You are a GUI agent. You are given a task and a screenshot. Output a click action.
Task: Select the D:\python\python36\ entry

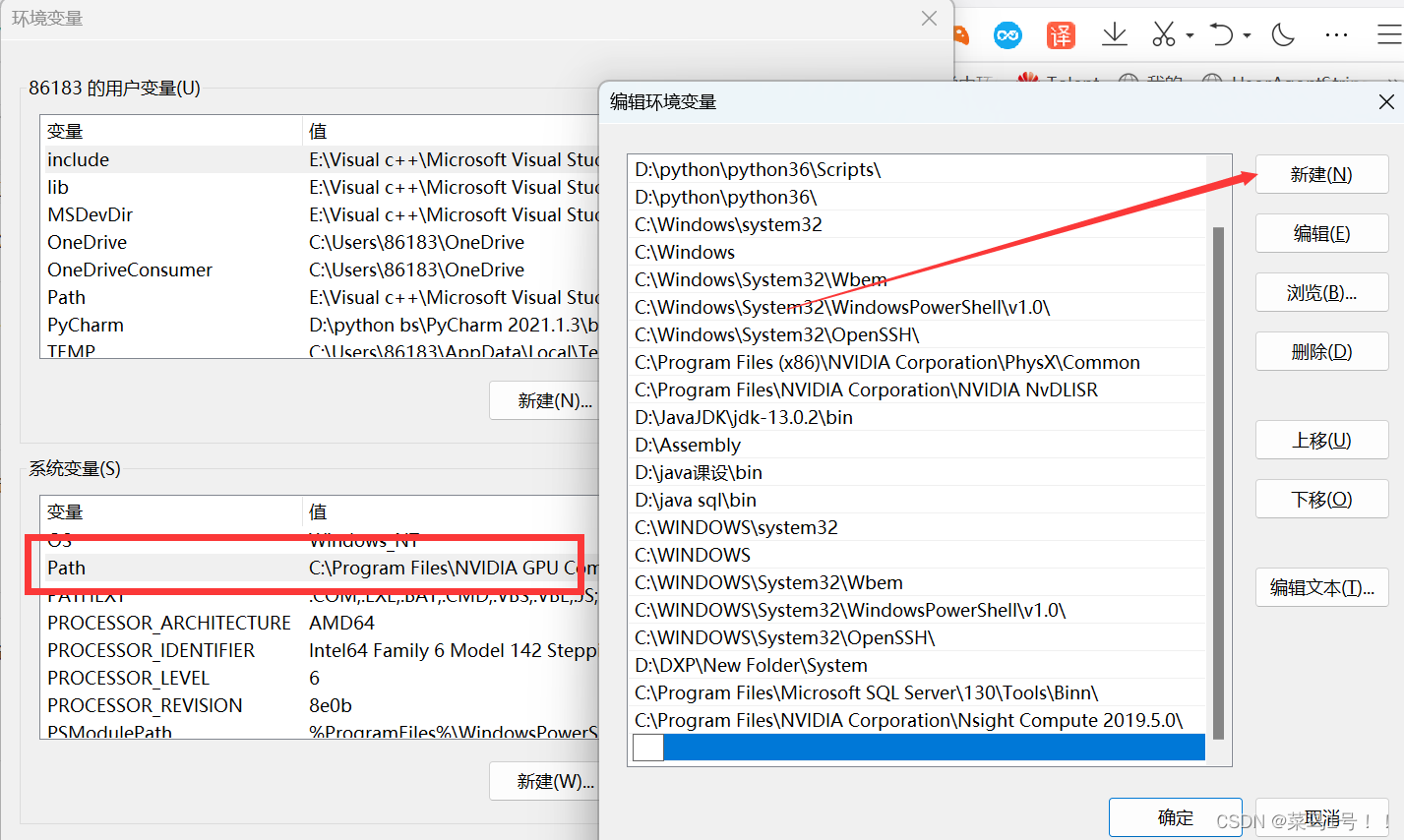(919, 197)
